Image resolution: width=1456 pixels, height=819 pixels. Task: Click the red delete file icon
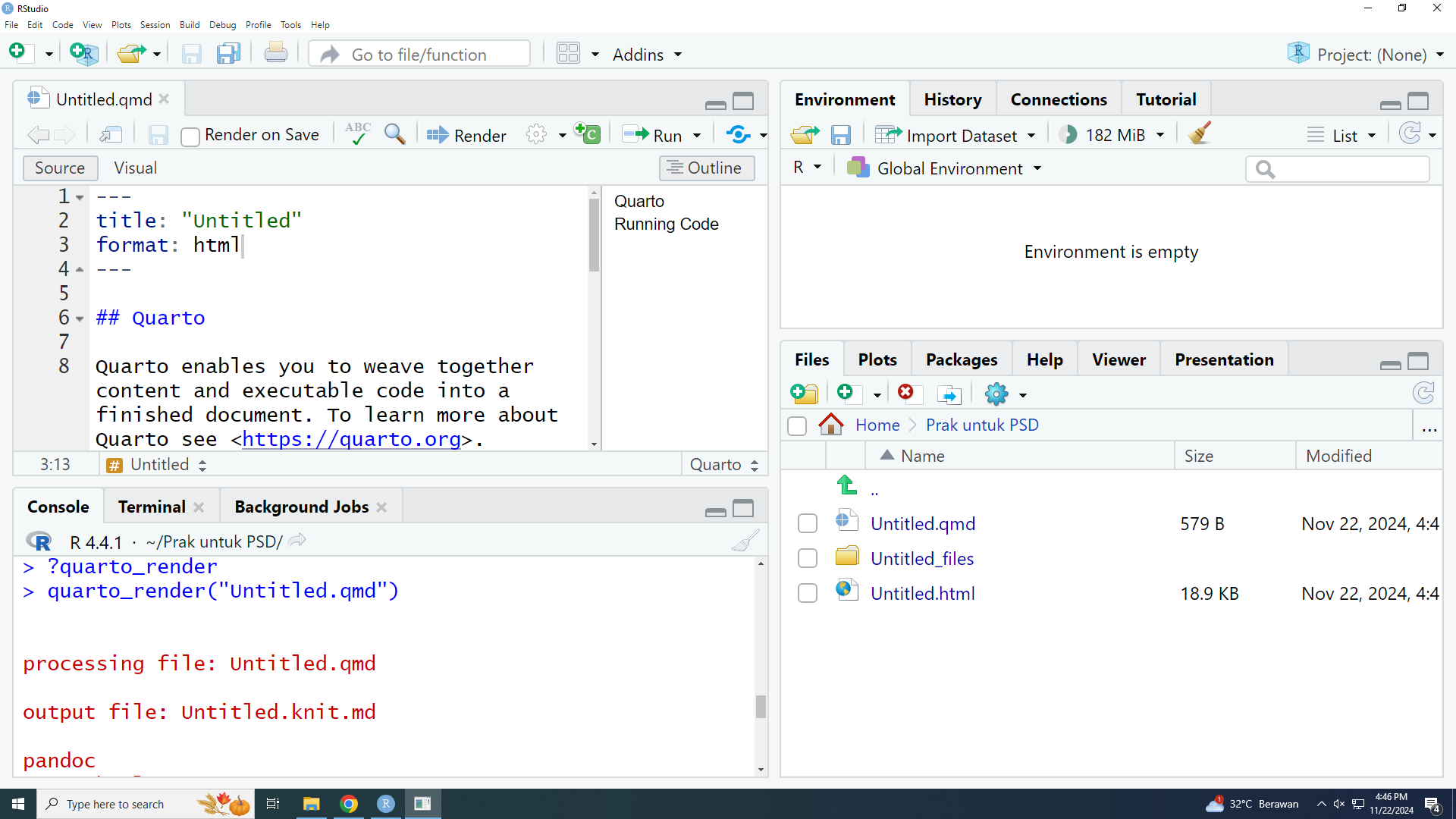pos(905,392)
